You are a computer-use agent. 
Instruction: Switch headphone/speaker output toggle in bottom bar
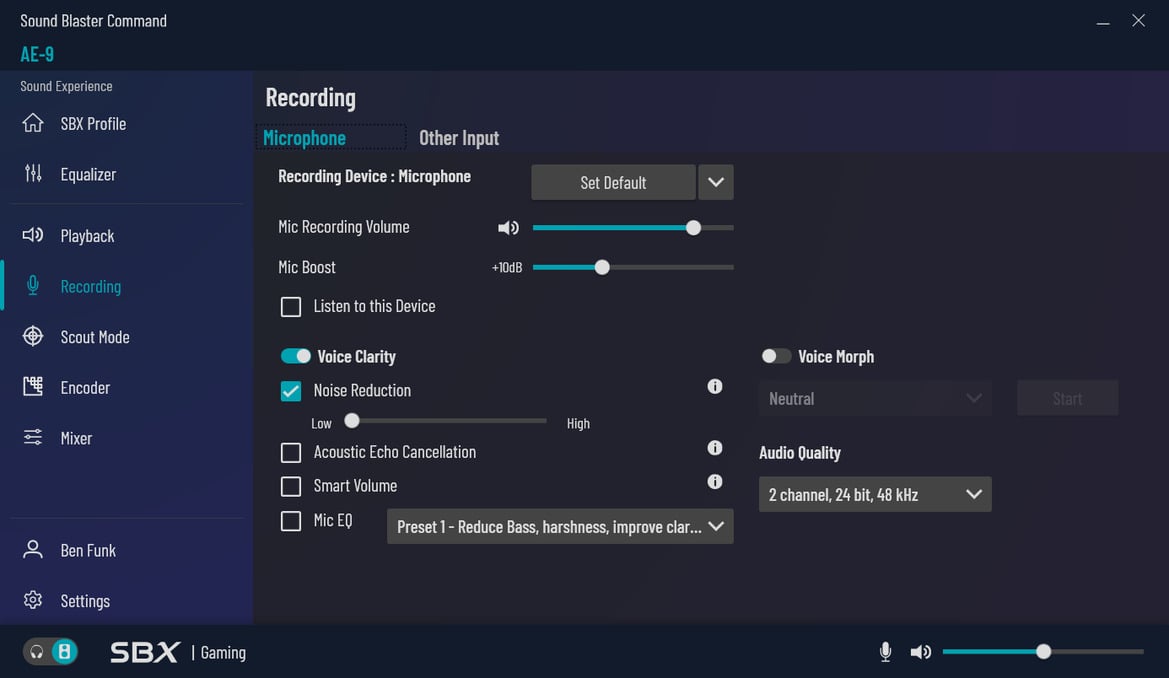(x=50, y=652)
